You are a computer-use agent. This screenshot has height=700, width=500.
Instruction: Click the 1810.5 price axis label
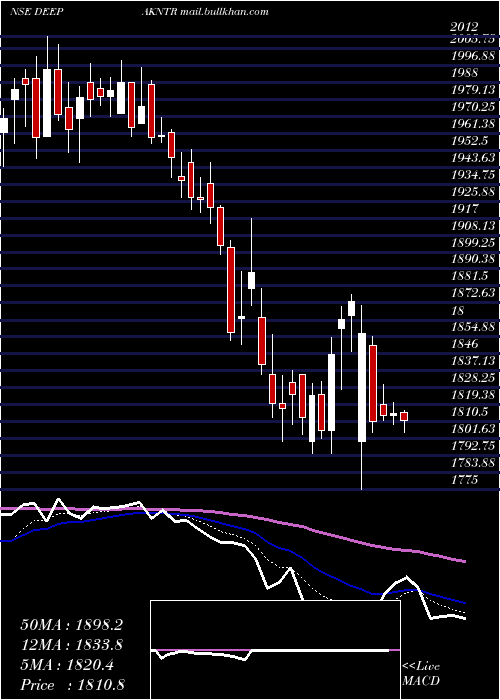click(x=469, y=412)
